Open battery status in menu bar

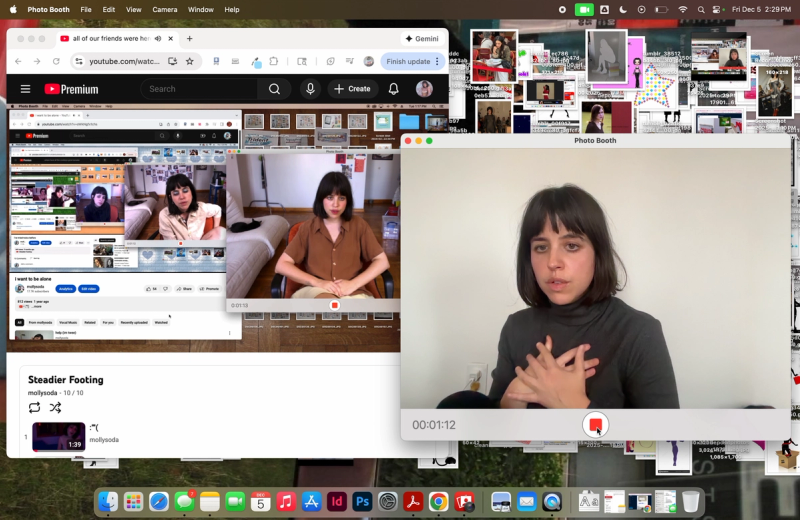coord(661,9)
